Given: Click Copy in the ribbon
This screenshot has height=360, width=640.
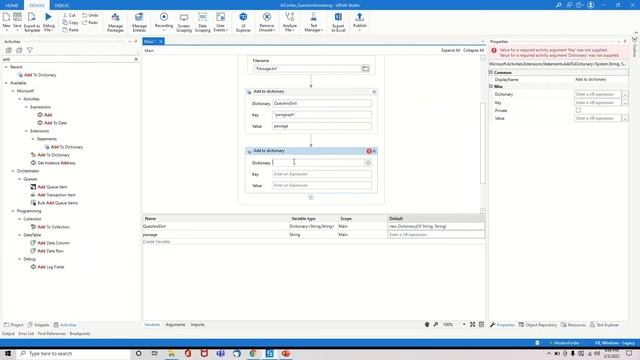Looking at the screenshot, I should [x=70, y=22].
